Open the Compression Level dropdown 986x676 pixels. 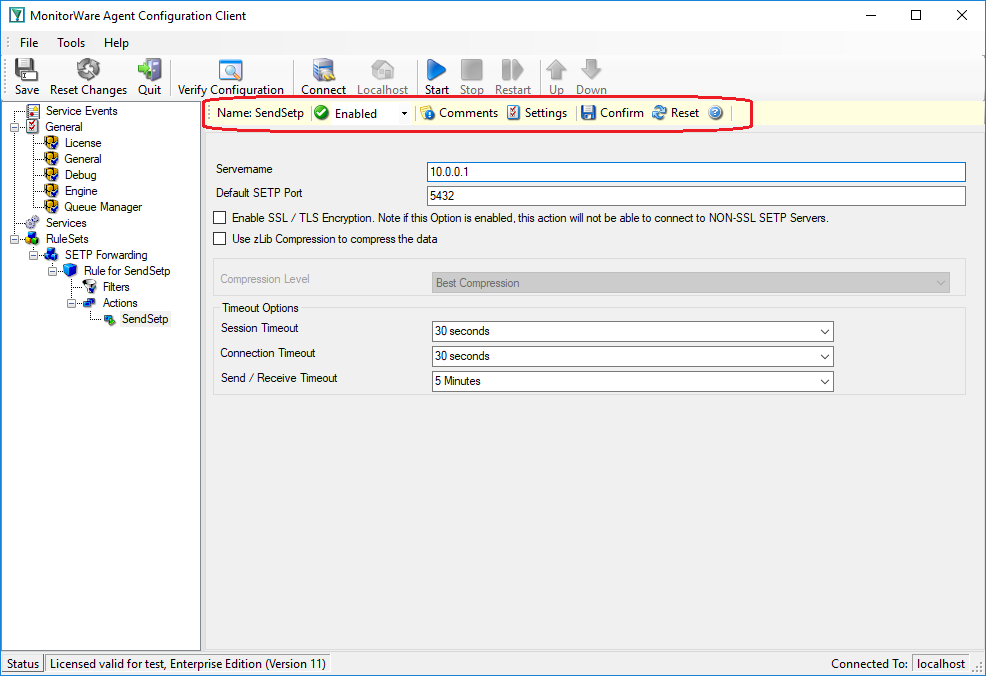[x=690, y=283]
